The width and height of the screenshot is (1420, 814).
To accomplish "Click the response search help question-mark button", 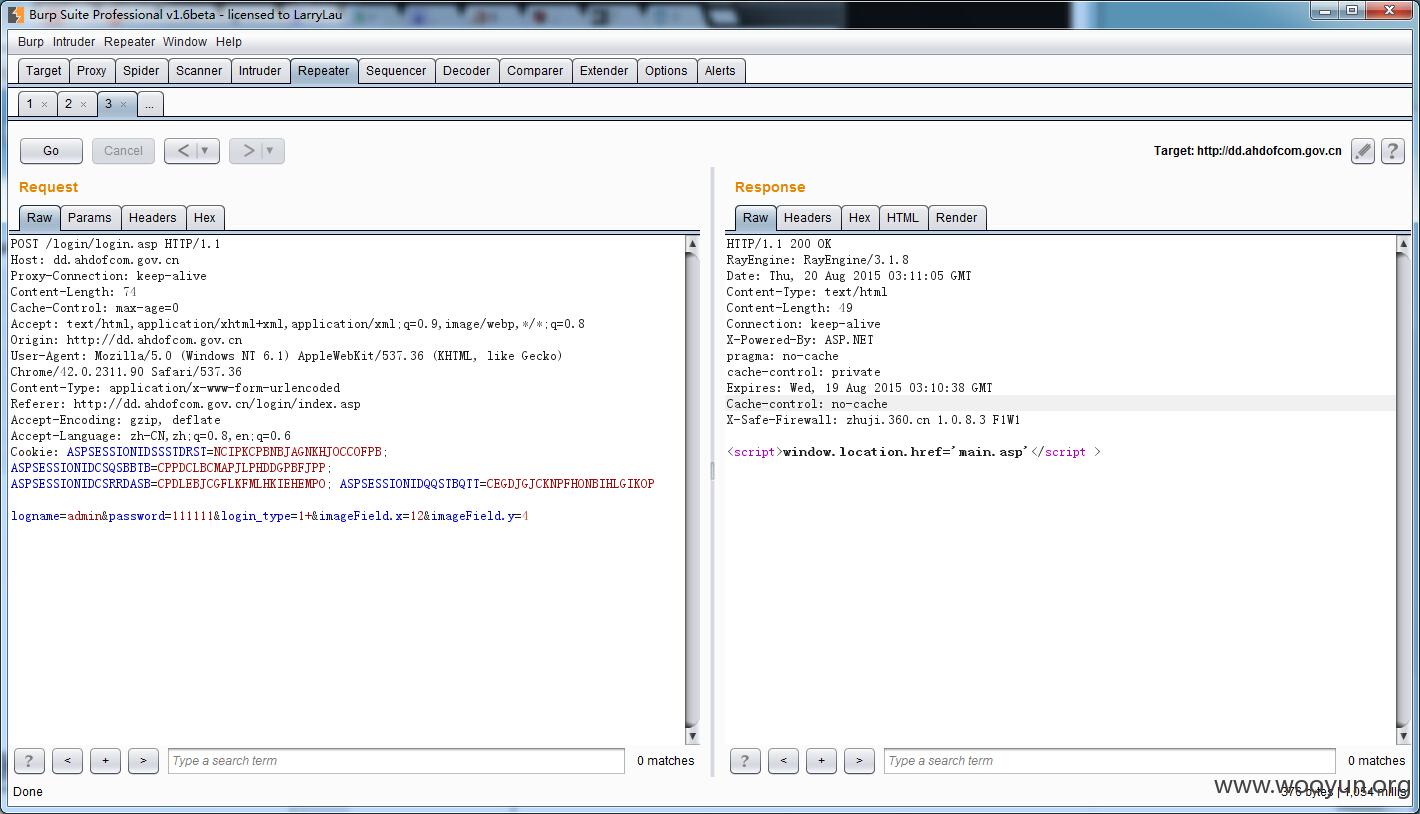I will (x=745, y=761).
